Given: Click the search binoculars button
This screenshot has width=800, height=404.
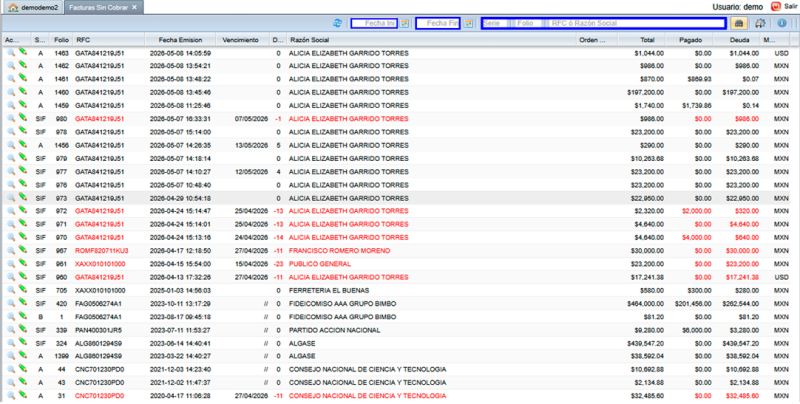Looking at the screenshot, I should (x=738, y=23).
